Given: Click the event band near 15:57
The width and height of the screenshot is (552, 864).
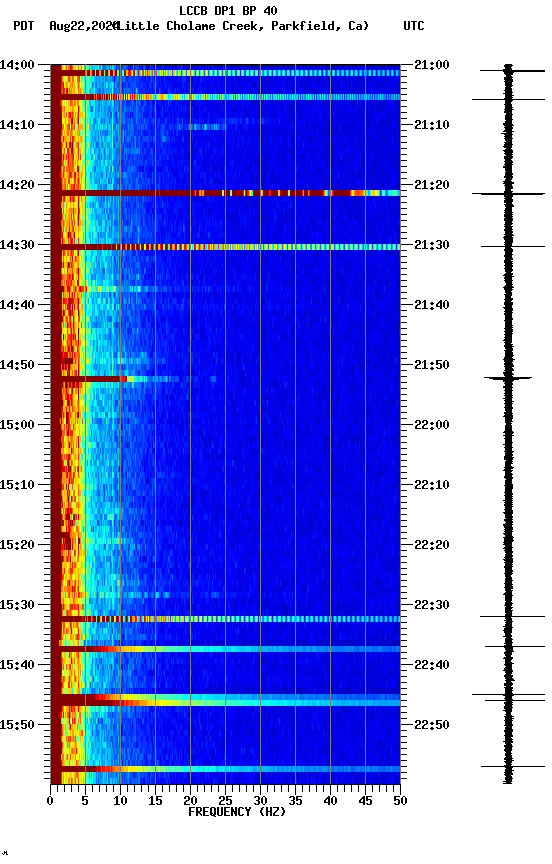Looking at the screenshot, I should coord(225,769).
